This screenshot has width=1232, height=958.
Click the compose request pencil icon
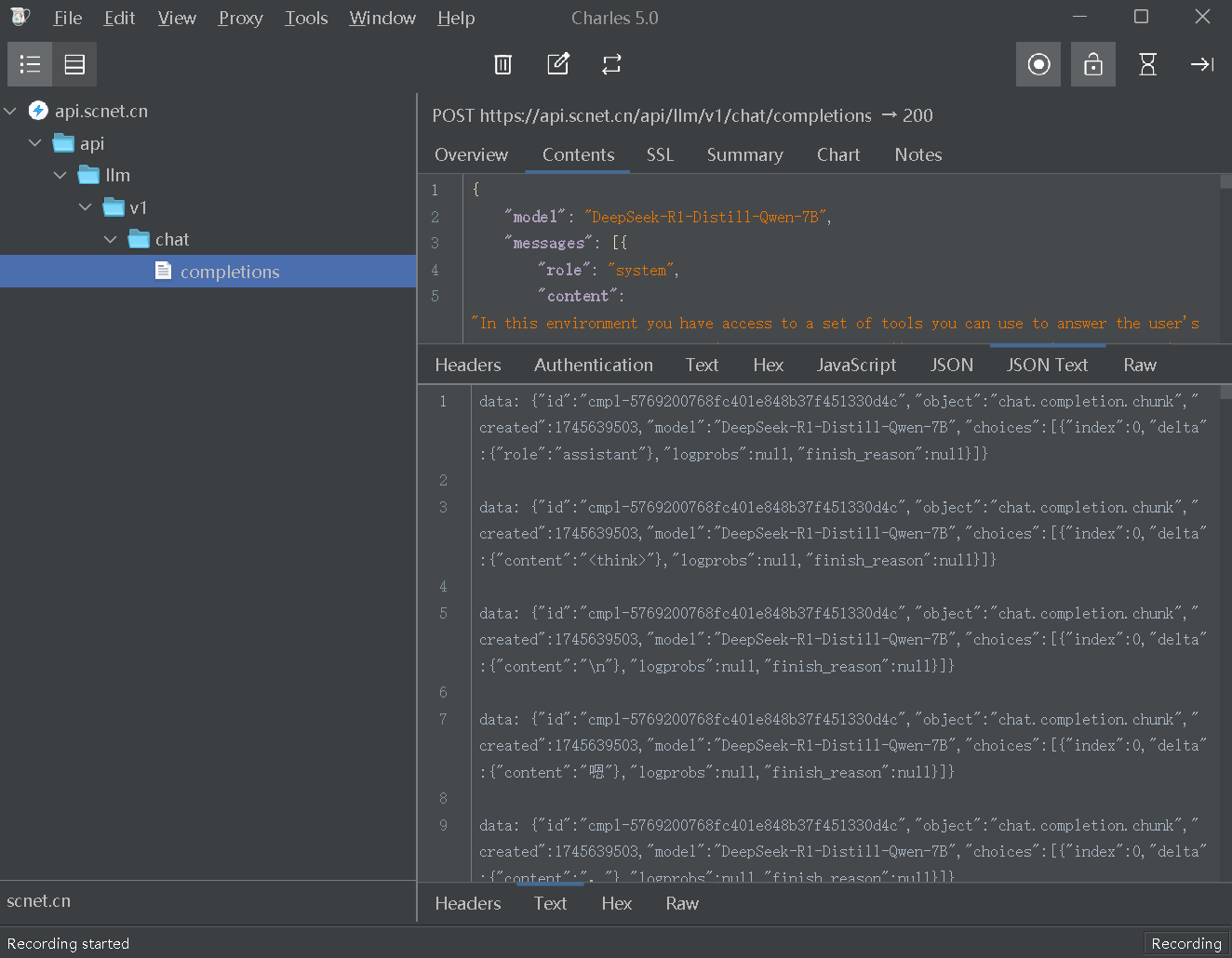click(x=558, y=64)
